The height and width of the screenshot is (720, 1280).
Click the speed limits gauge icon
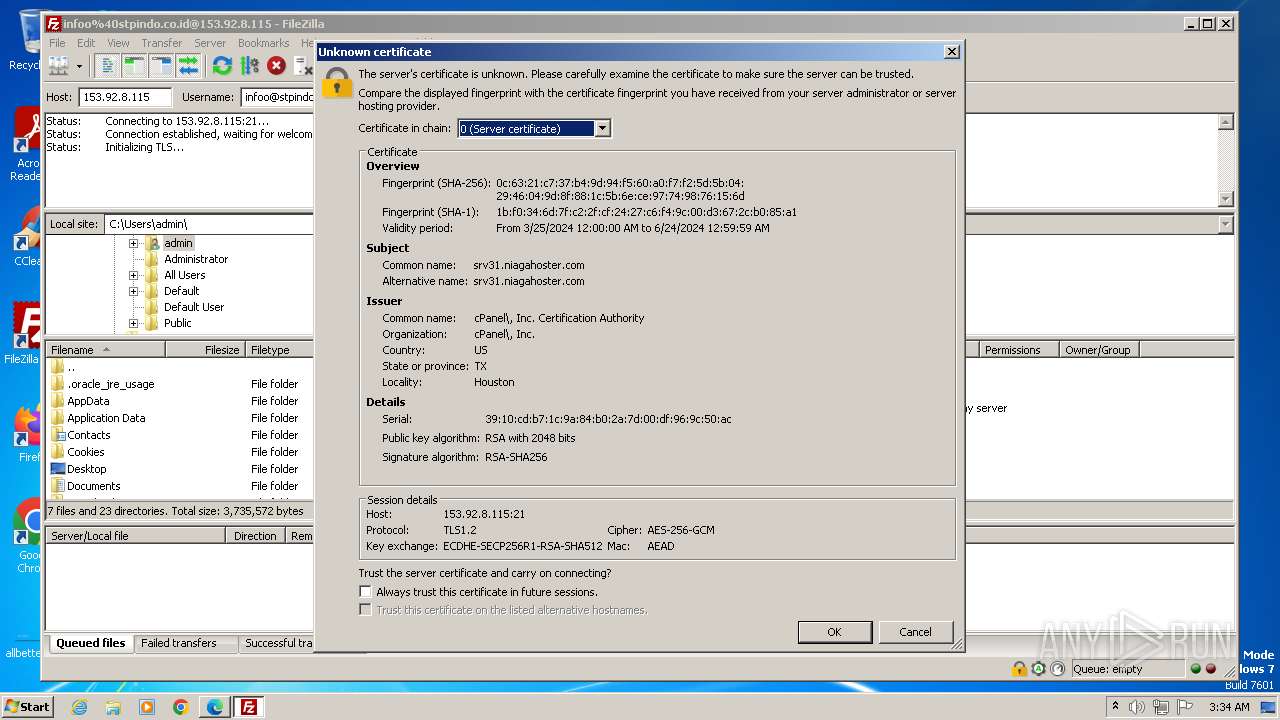[x=1058, y=669]
